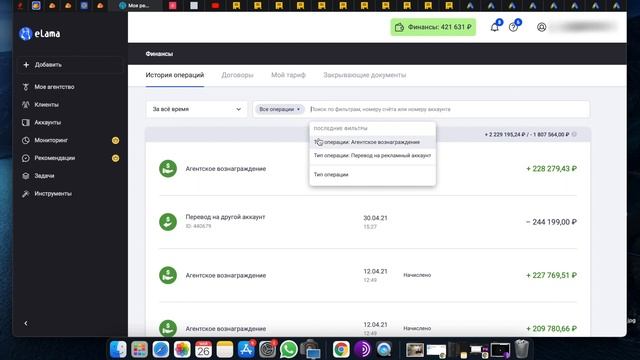
Task: Click the Задачи layers icon
Action: (26, 176)
